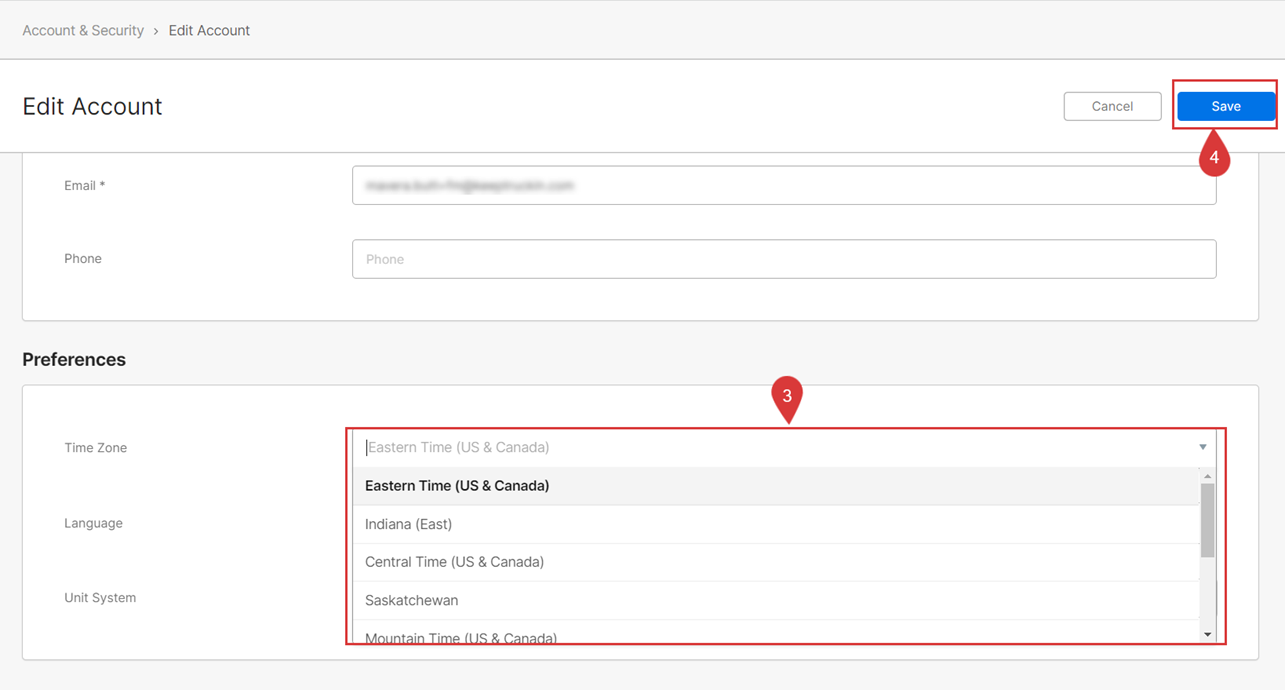Click the dropdown list scroll-down arrow
Viewport: 1285px width, 690px height.
tap(1207, 635)
